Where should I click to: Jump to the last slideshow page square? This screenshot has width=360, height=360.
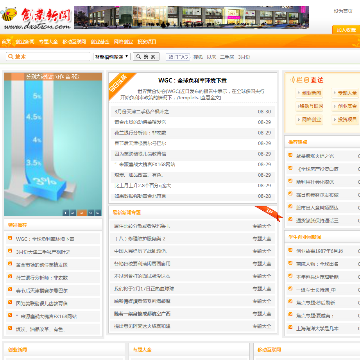[x=98, y=212]
